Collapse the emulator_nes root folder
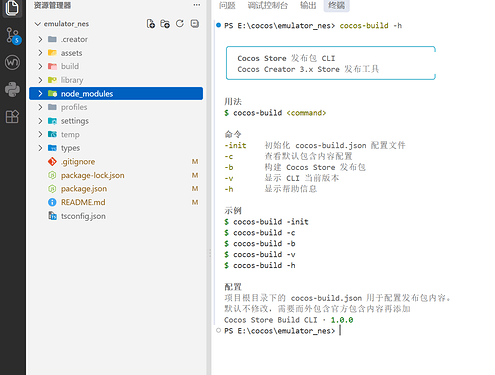Screen dimensions: 495x375 [38, 24]
